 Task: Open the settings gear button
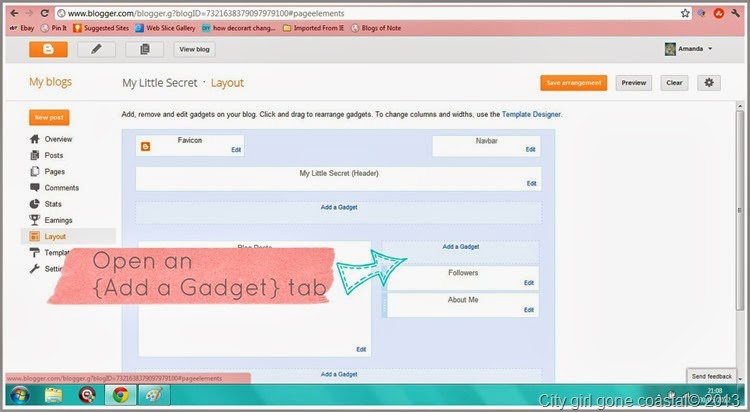point(708,83)
